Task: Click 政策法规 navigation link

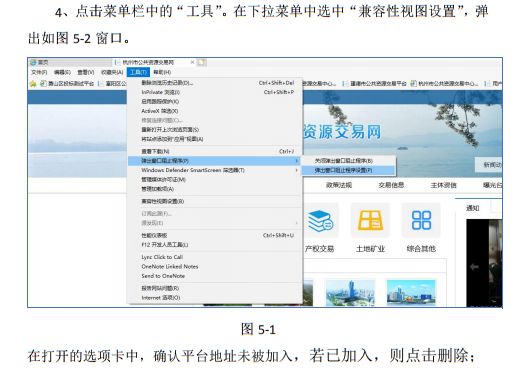Action: tap(339, 185)
